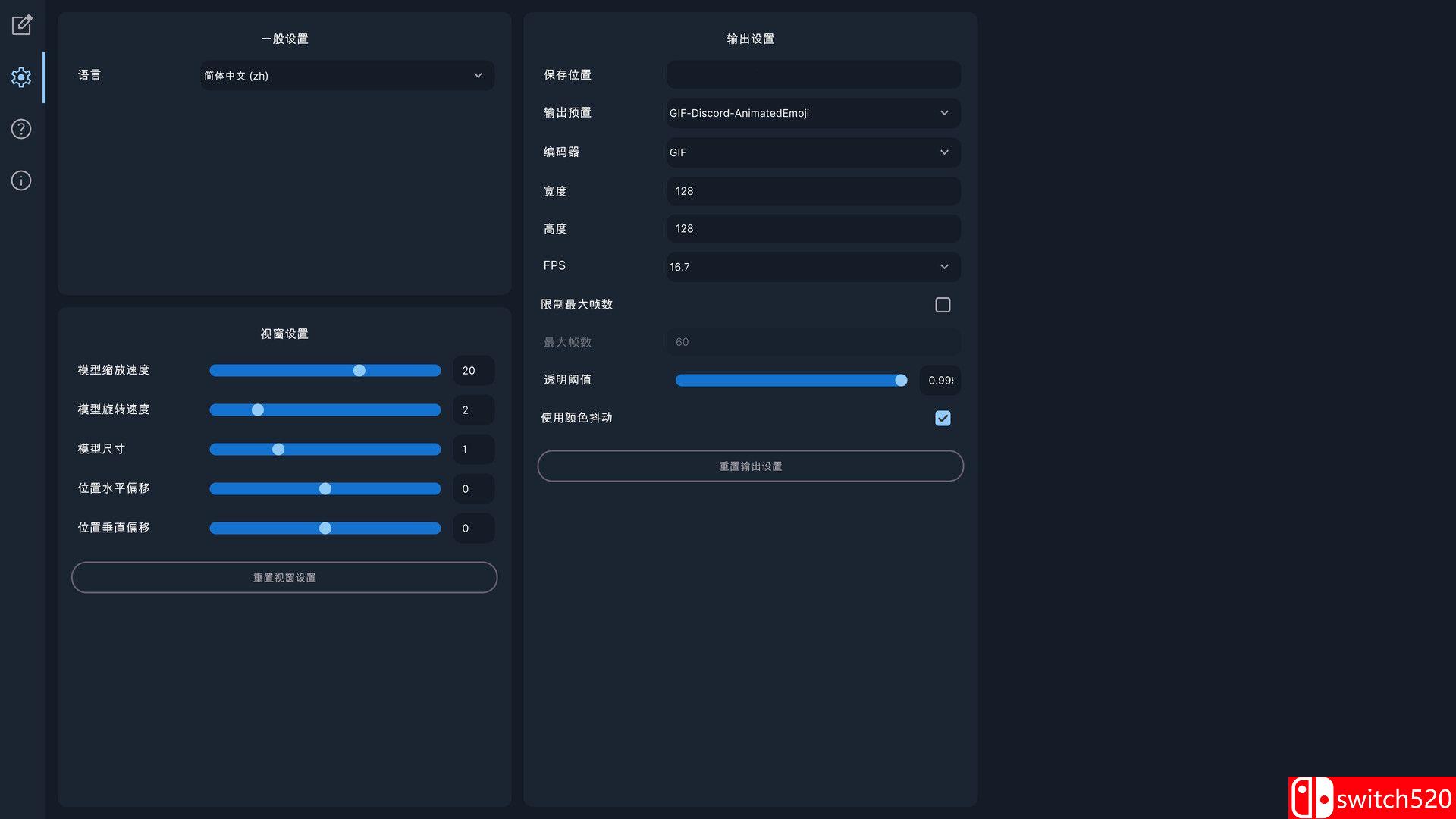Open the FPS dropdown
Screen dimensions: 1456x819
812,267
